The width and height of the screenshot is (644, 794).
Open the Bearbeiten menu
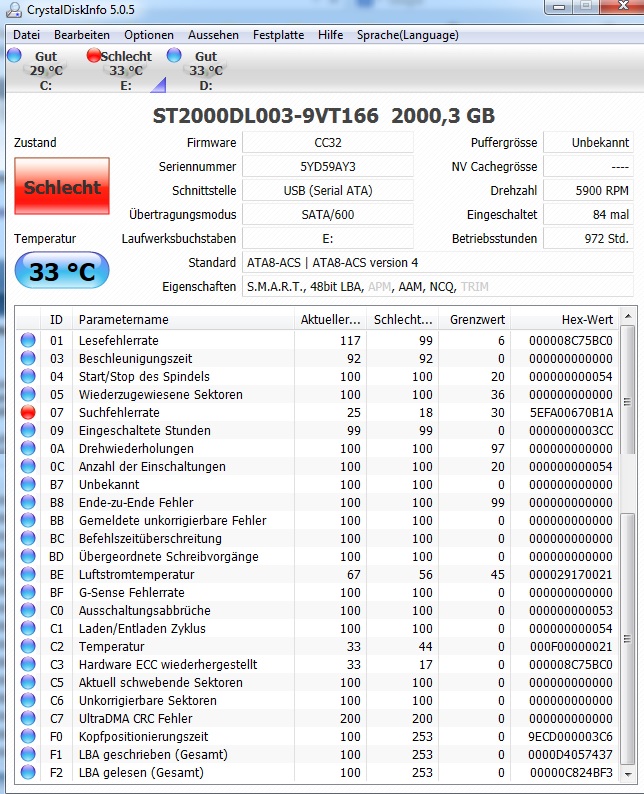pyautogui.click(x=82, y=35)
